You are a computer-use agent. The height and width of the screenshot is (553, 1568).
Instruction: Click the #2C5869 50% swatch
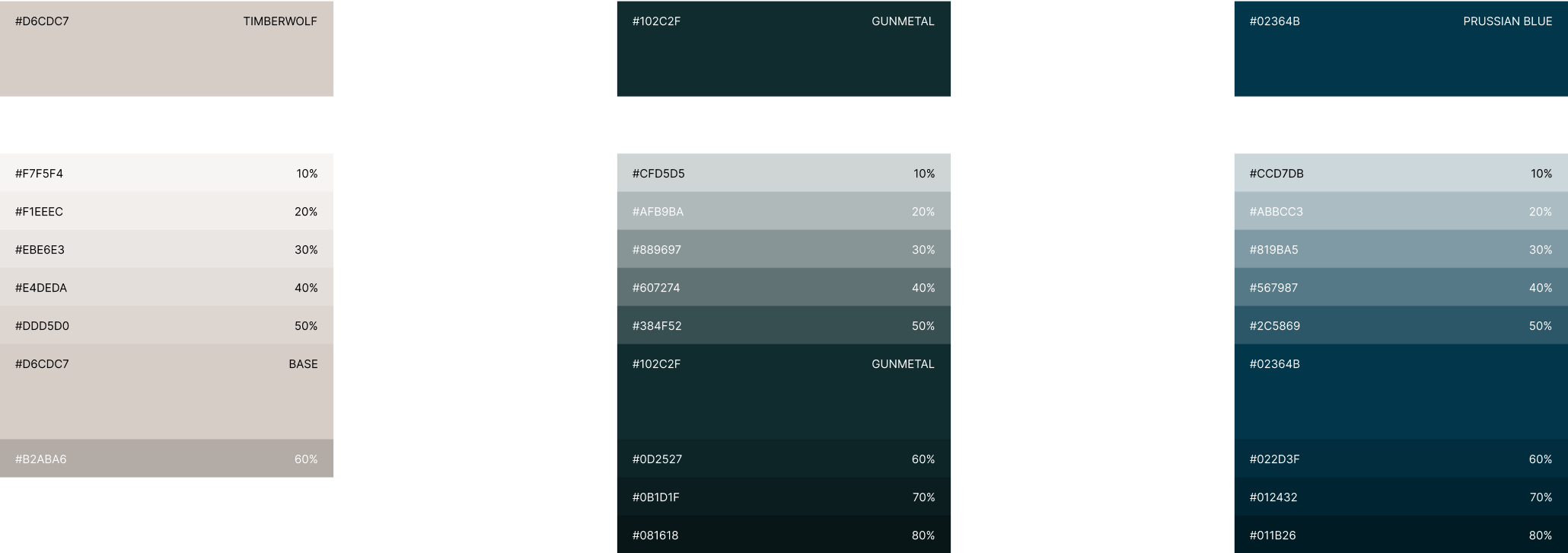click(1401, 325)
